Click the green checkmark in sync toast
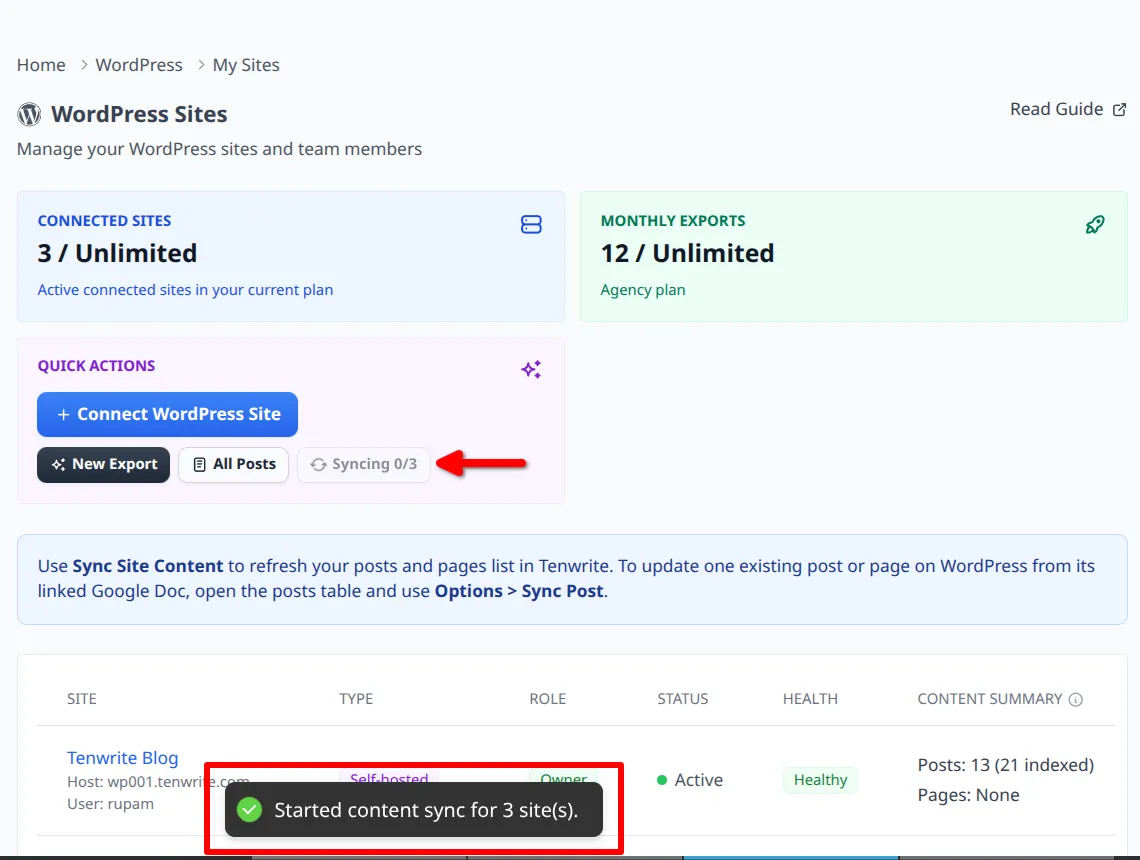 [249, 810]
